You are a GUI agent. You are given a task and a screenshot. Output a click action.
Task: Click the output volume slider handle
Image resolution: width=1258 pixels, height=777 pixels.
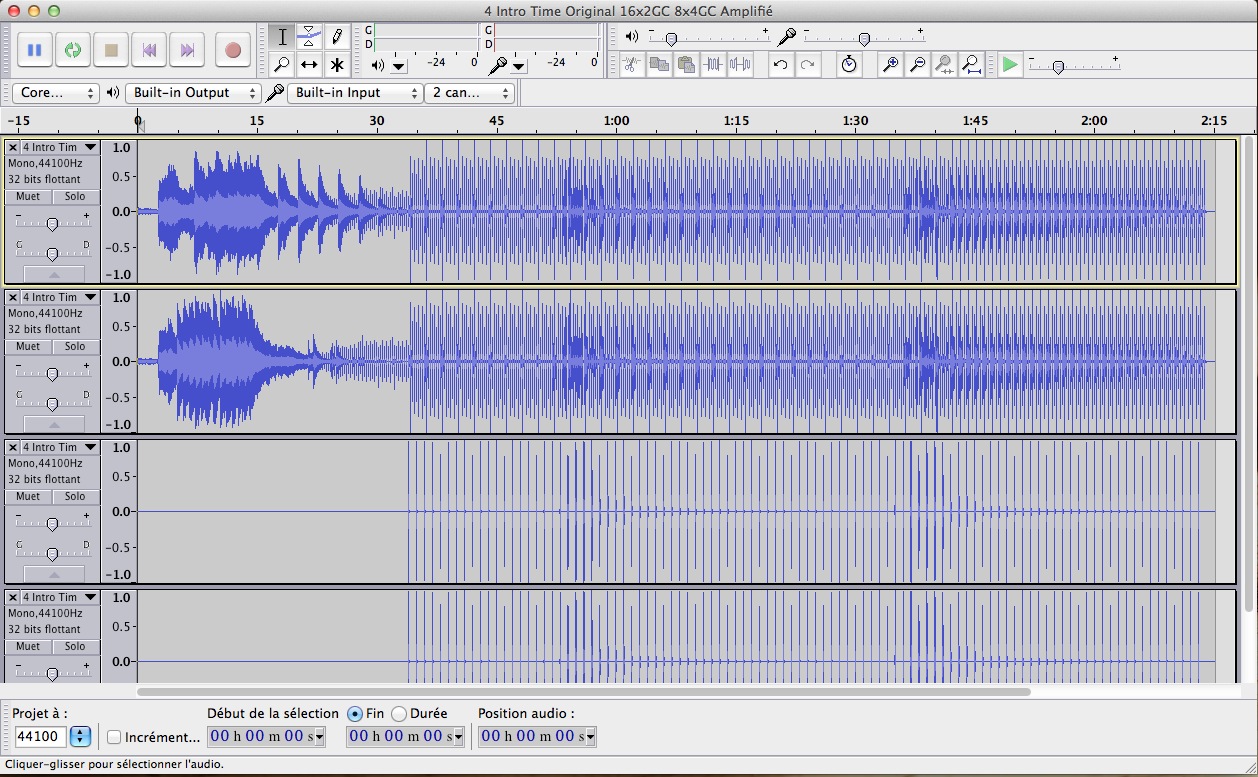(671, 39)
